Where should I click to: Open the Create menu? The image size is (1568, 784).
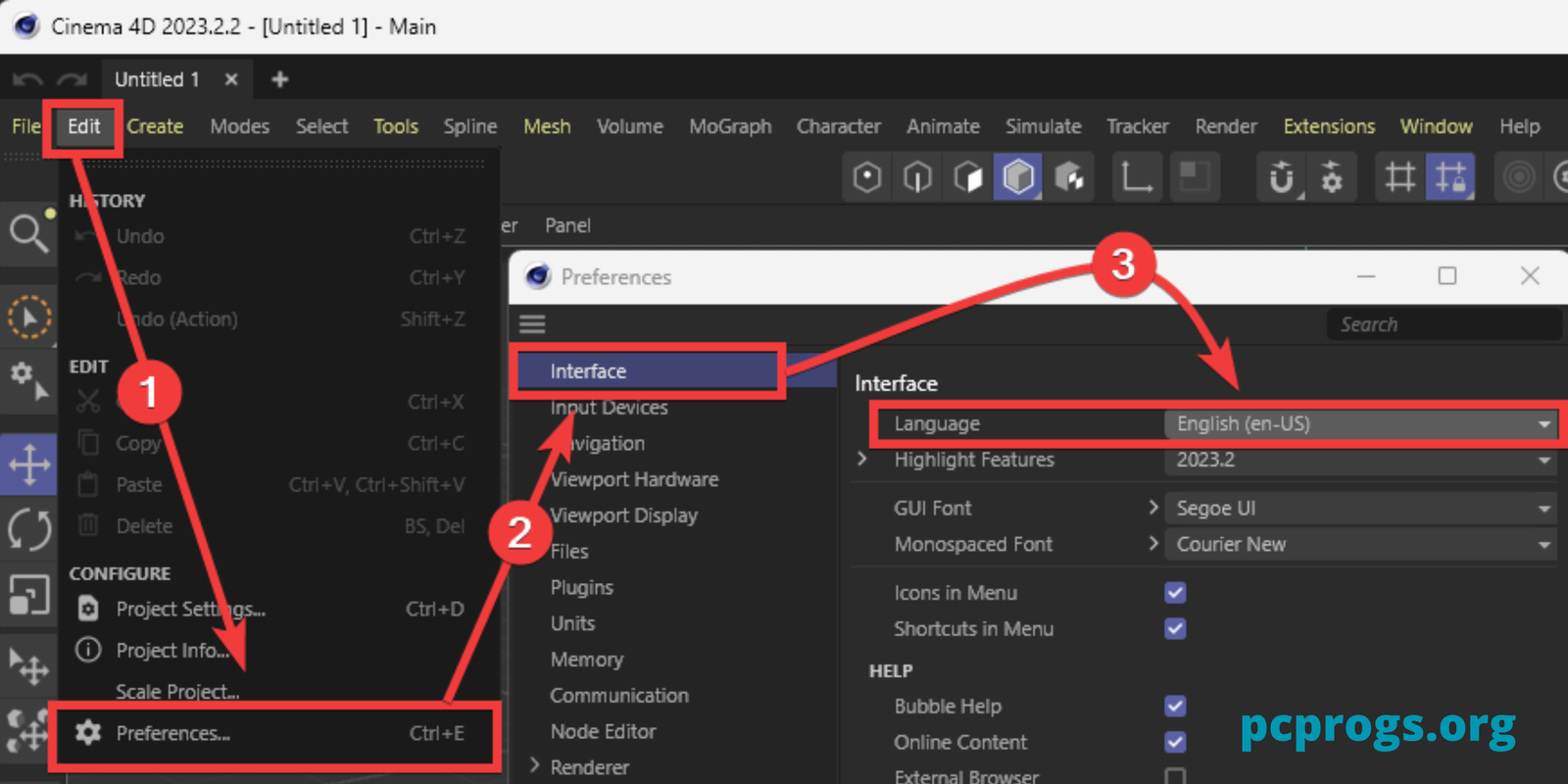point(155,126)
